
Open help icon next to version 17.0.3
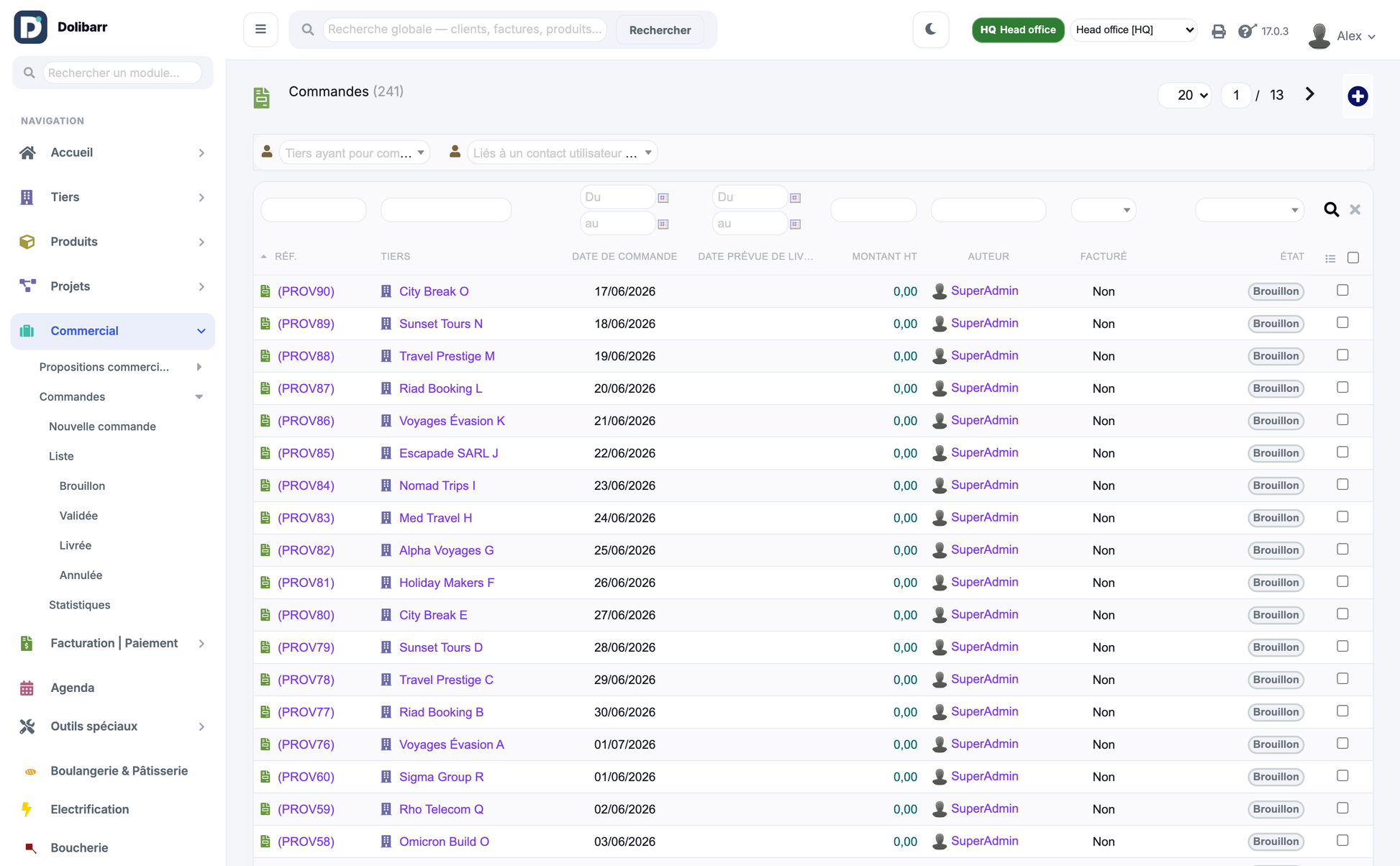(x=1246, y=31)
